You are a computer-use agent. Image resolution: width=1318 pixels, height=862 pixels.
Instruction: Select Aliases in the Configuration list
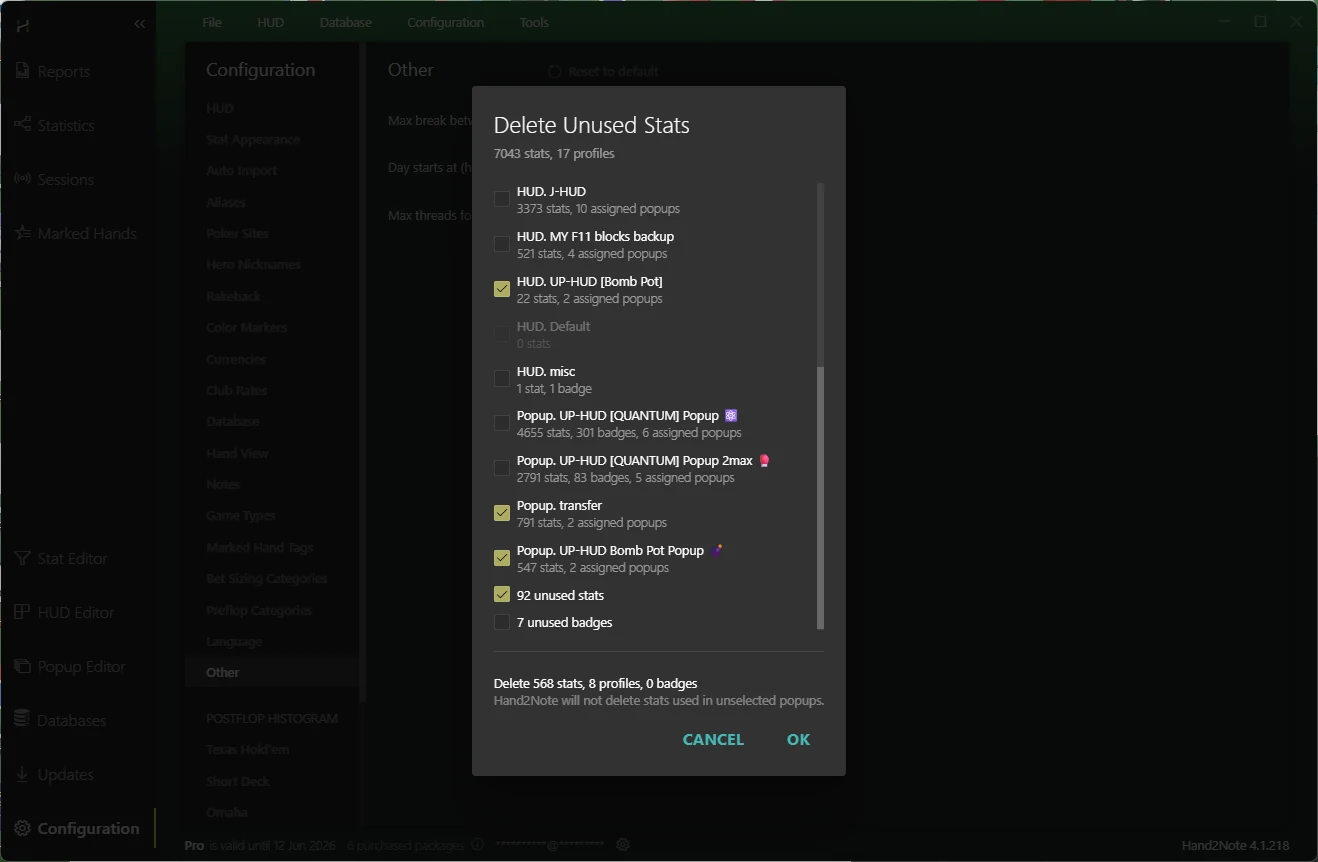pos(226,203)
